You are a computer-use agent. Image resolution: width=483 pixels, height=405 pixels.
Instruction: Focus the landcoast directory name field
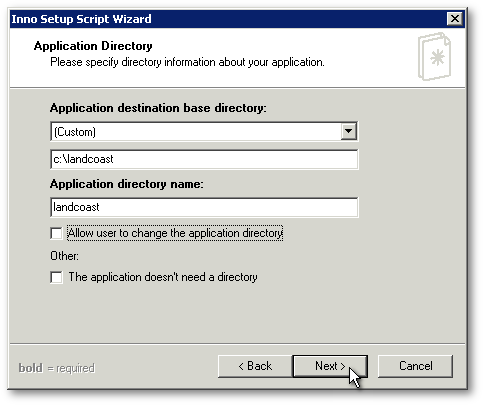(x=204, y=207)
